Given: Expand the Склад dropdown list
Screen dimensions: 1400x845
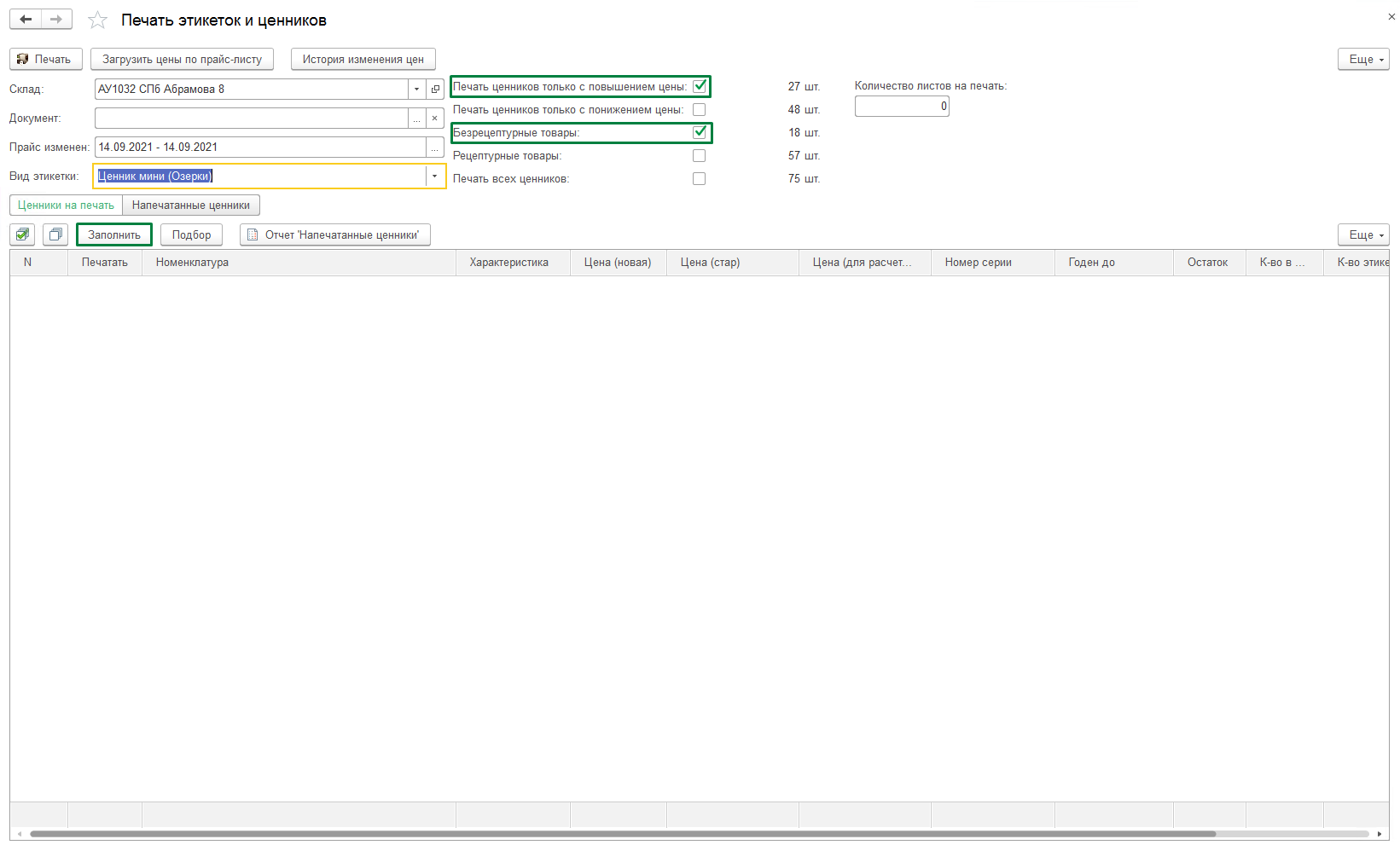Looking at the screenshot, I should coord(416,89).
